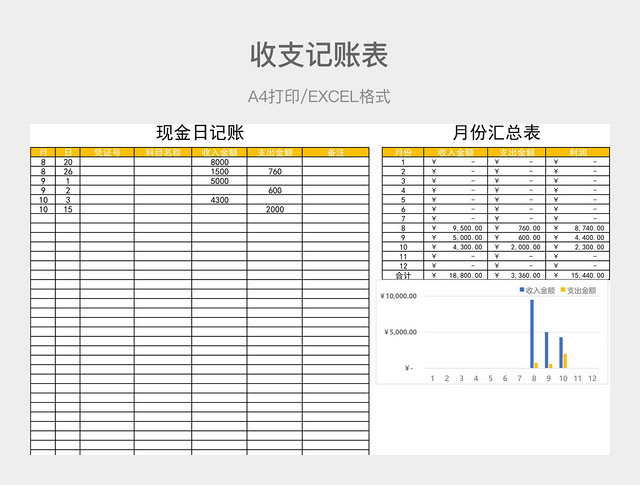The height and width of the screenshot is (485, 640).
Task: Select the chart x-axis label 5
Action: pos(490,378)
